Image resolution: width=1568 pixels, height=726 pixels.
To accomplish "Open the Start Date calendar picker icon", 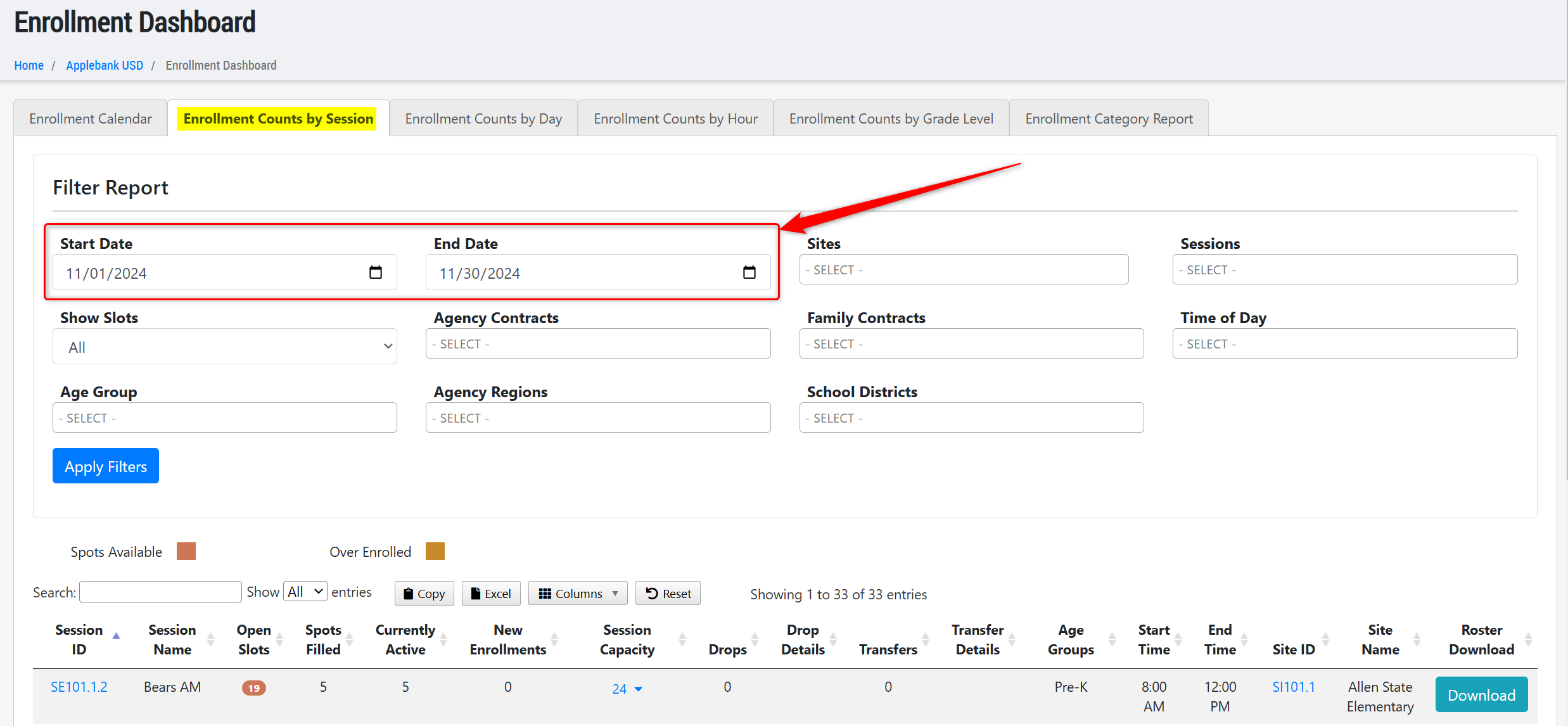I will 375,272.
